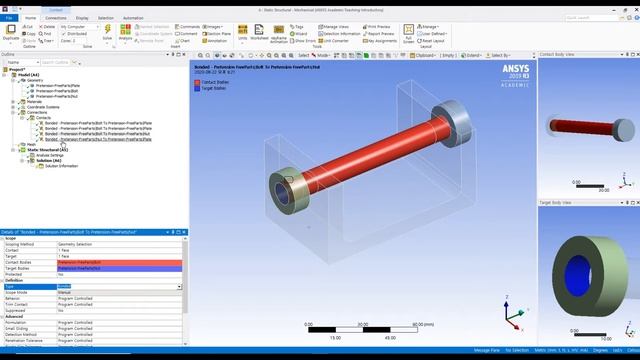Click Selection Information
The image size is (640, 360).
(339, 33)
